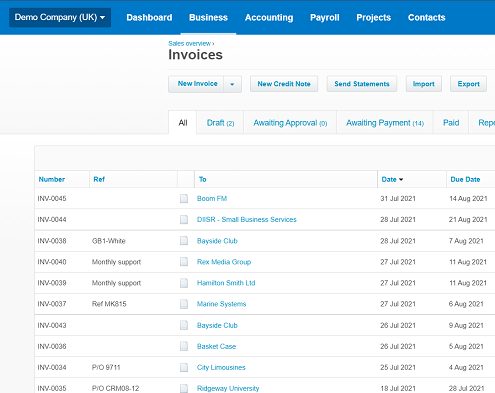The height and width of the screenshot is (393, 495).
Task: Click the 31 Jul 2021 date cell
Action: coord(398,199)
